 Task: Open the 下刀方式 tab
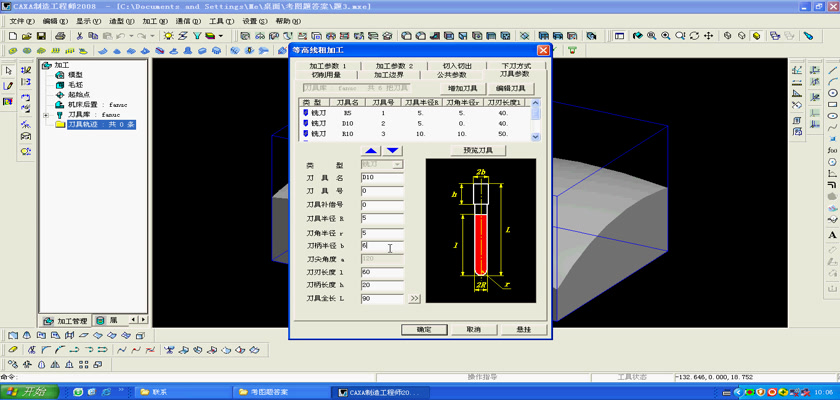point(515,66)
